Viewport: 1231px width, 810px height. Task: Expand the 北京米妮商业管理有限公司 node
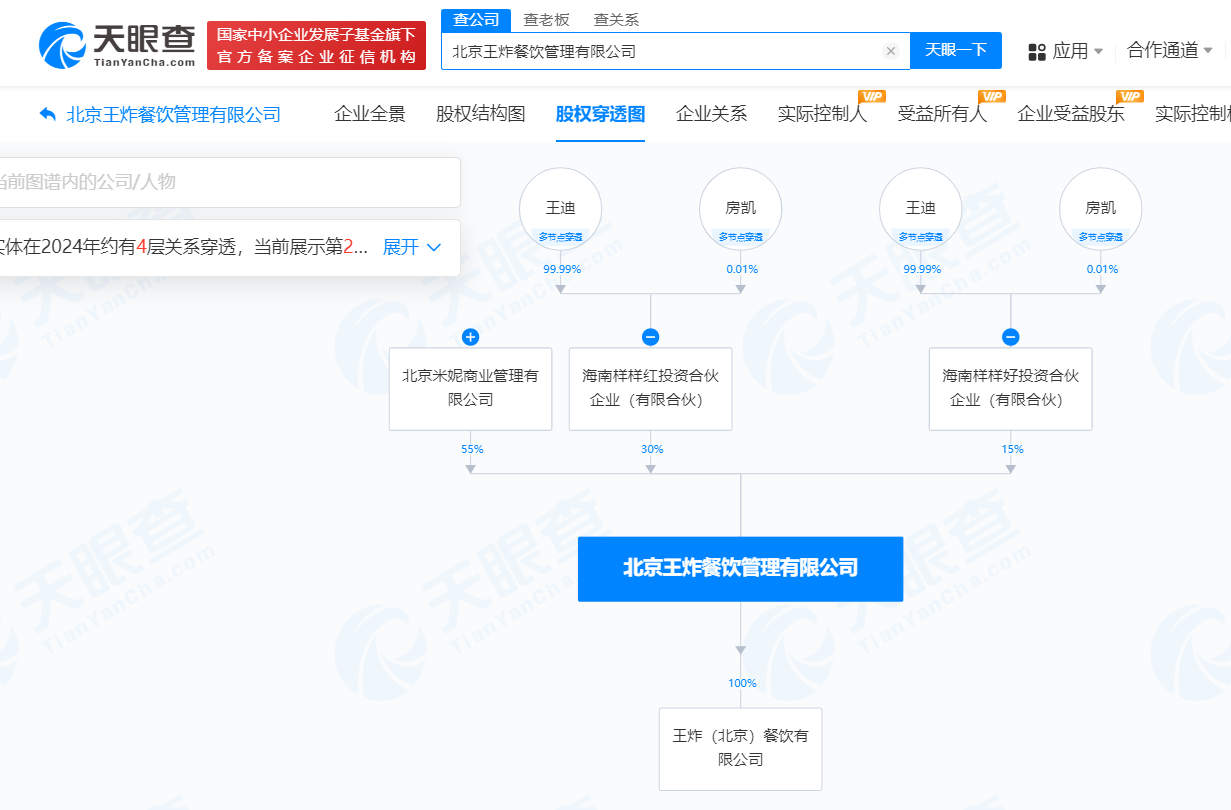pyautogui.click(x=470, y=337)
